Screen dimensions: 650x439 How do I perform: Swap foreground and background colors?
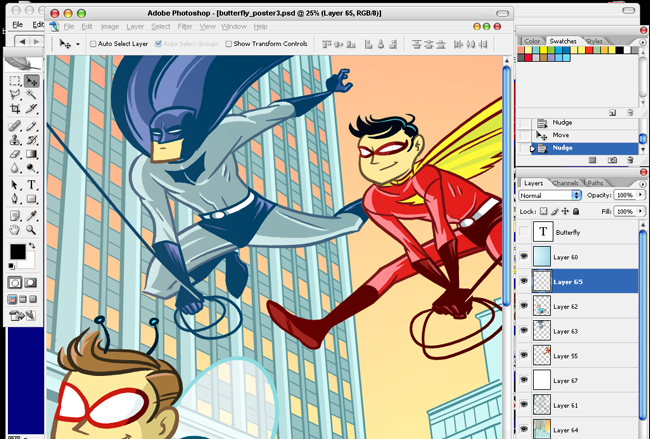pos(32,246)
